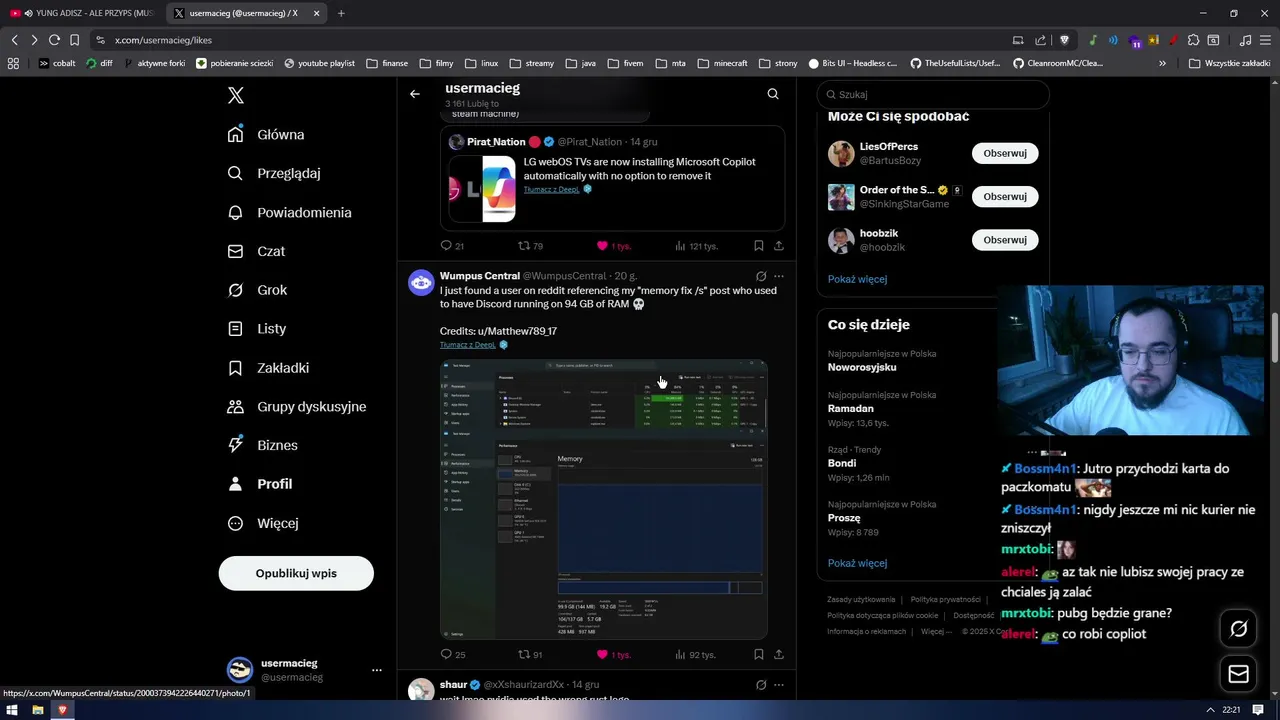Click Zasady użytkowania footer link
This screenshot has height=720, width=1280.
[861, 600]
